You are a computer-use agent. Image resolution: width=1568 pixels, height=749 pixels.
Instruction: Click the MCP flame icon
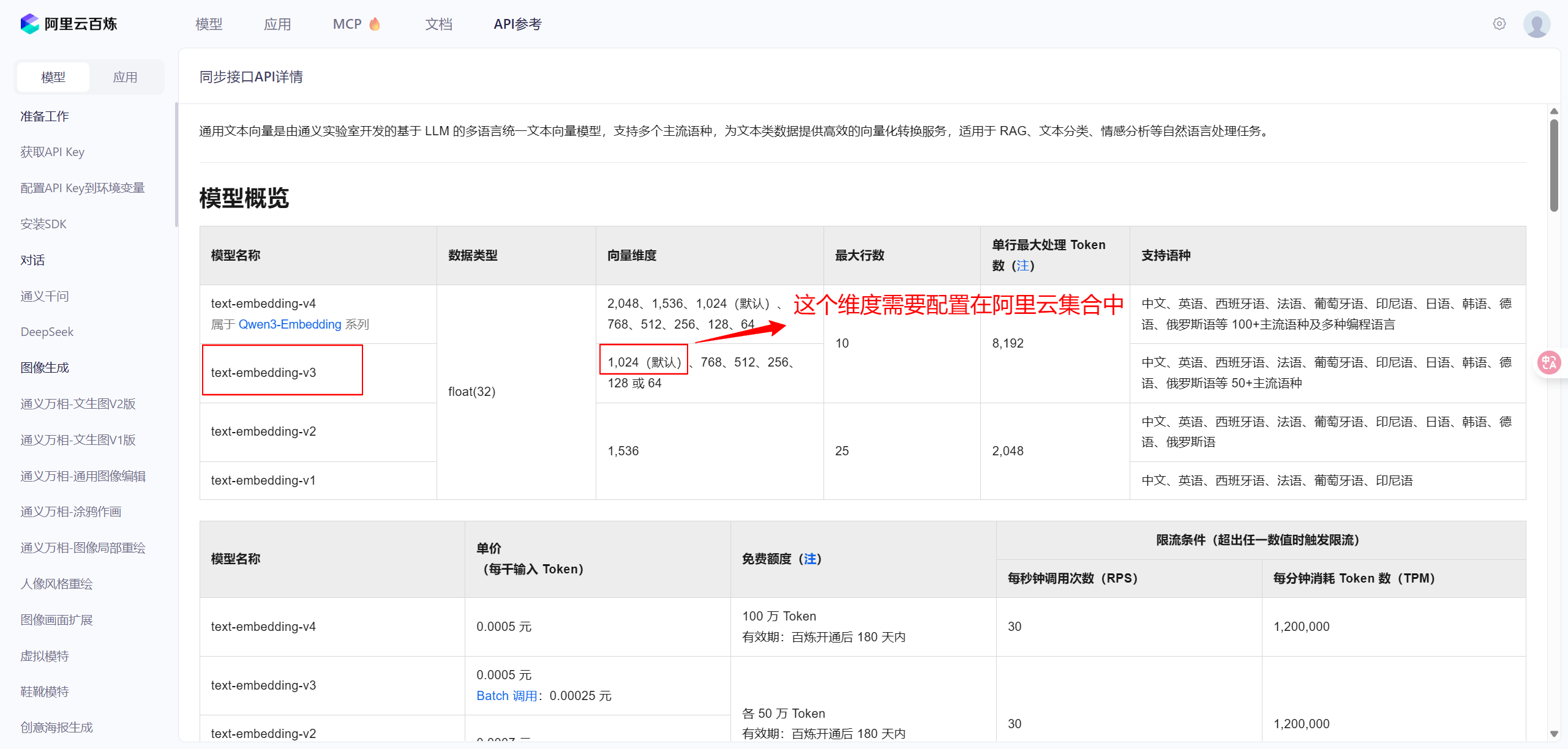pyautogui.click(x=375, y=24)
